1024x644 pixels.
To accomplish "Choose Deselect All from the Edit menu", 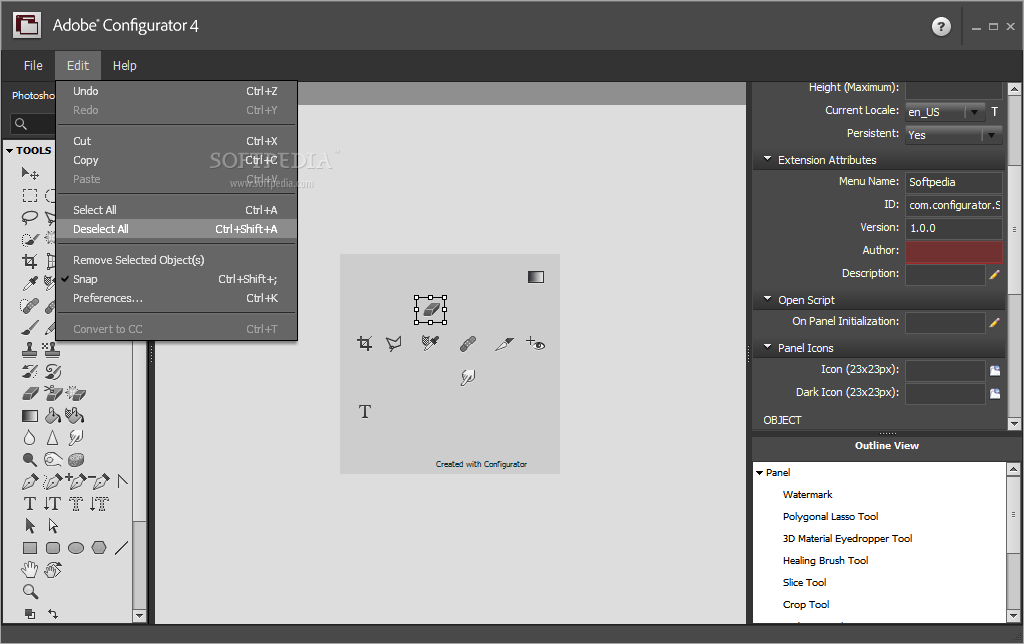I will coord(176,229).
